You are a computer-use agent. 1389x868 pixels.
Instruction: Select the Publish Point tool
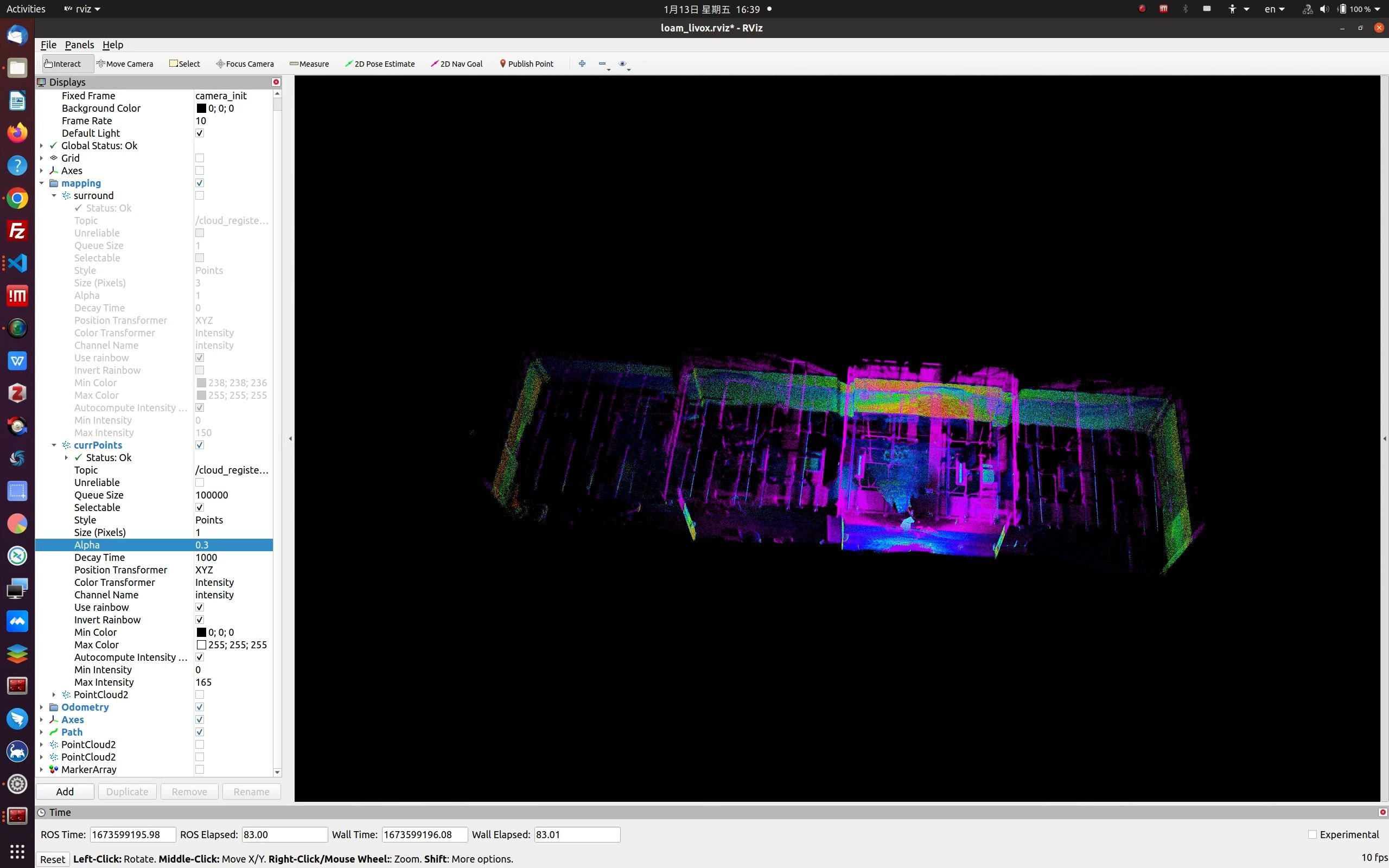point(526,63)
